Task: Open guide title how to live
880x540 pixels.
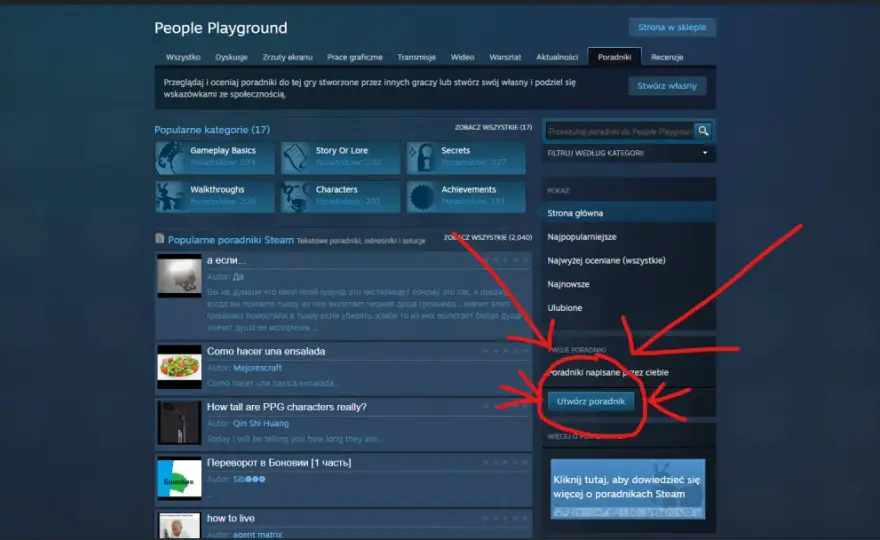Action: point(230,518)
